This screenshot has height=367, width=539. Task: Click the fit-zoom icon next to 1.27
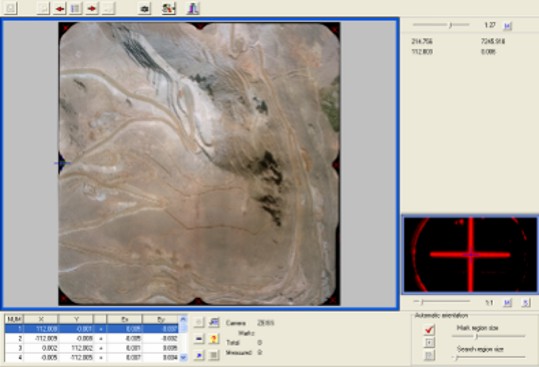pyautogui.click(x=507, y=26)
